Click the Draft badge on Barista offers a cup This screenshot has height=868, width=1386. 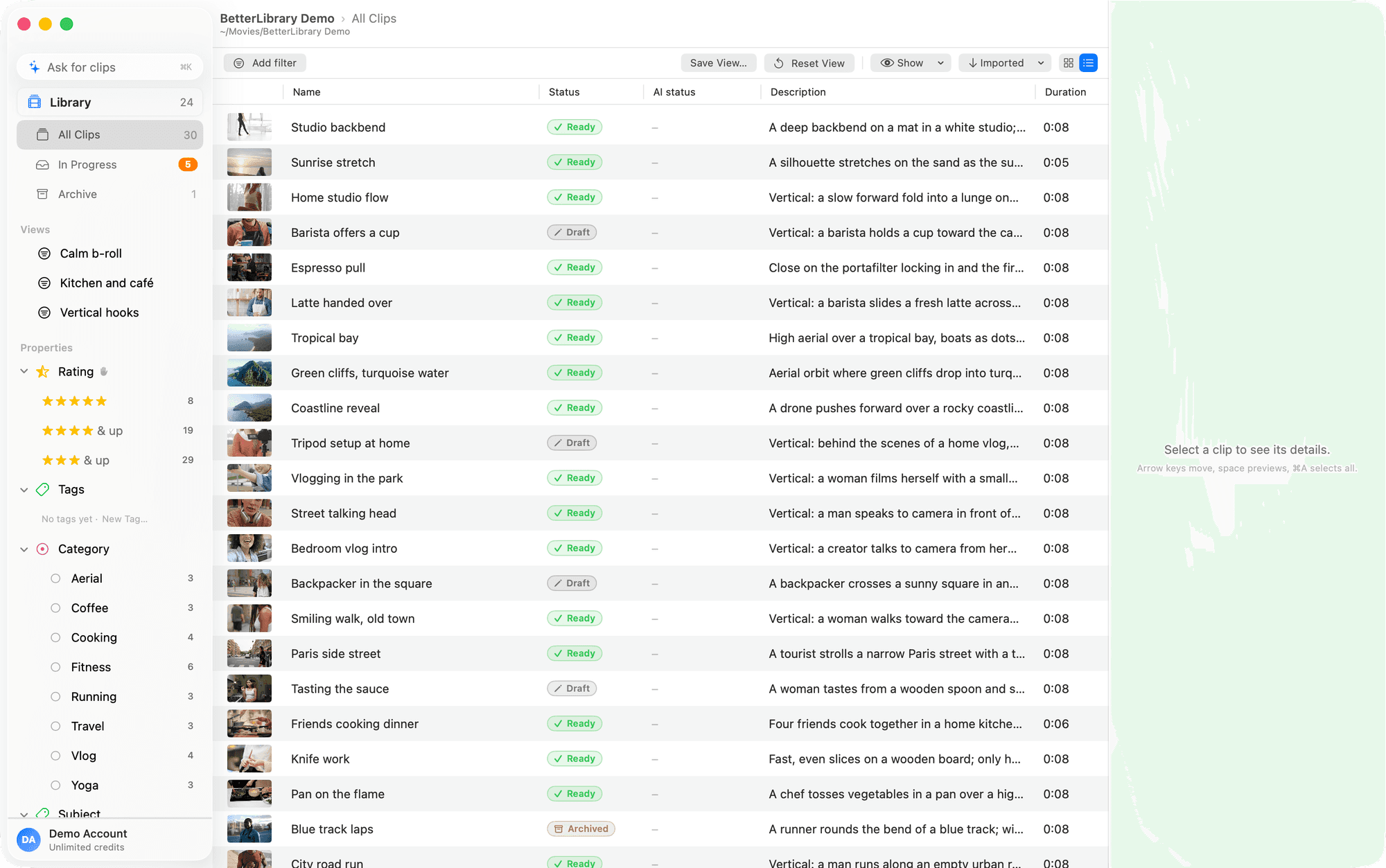572,232
